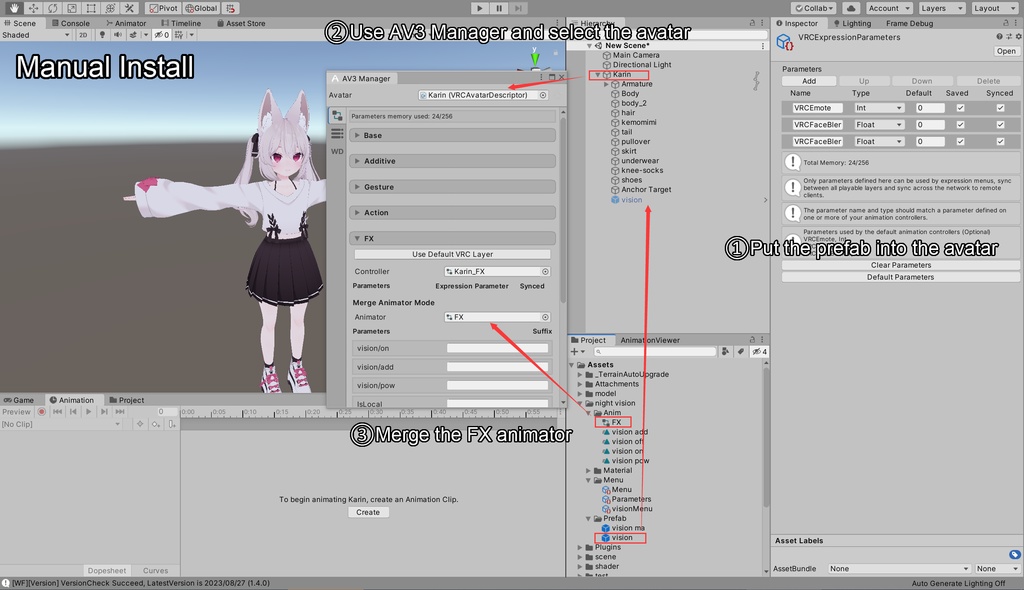Switch to the AnimationViewer tab
This screenshot has width=1024, height=590.
tap(650, 340)
